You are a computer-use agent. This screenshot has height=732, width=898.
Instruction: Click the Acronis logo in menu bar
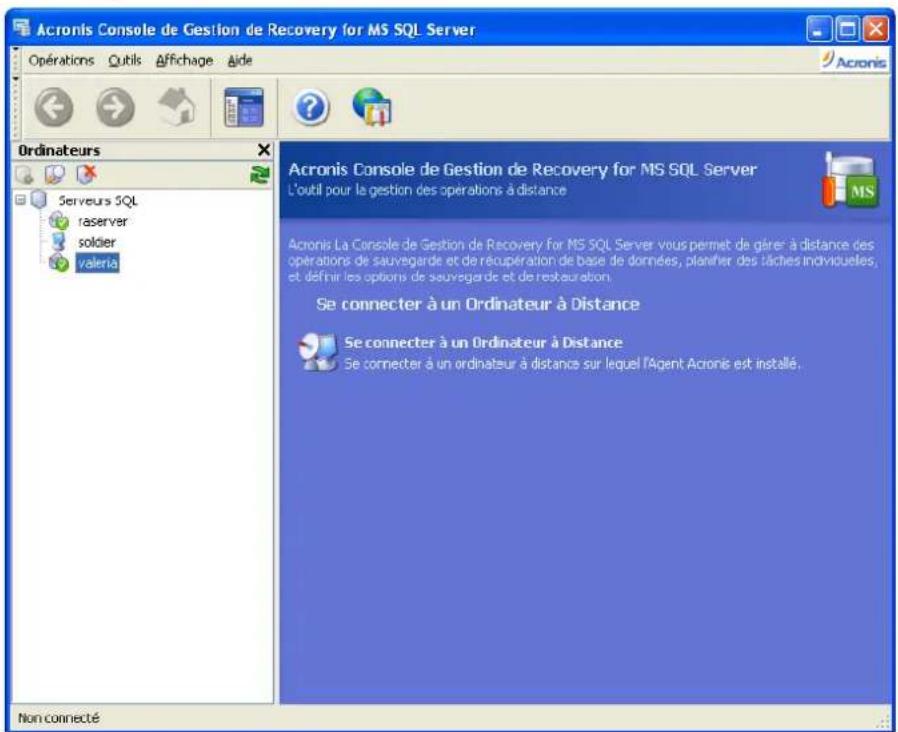point(854,60)
